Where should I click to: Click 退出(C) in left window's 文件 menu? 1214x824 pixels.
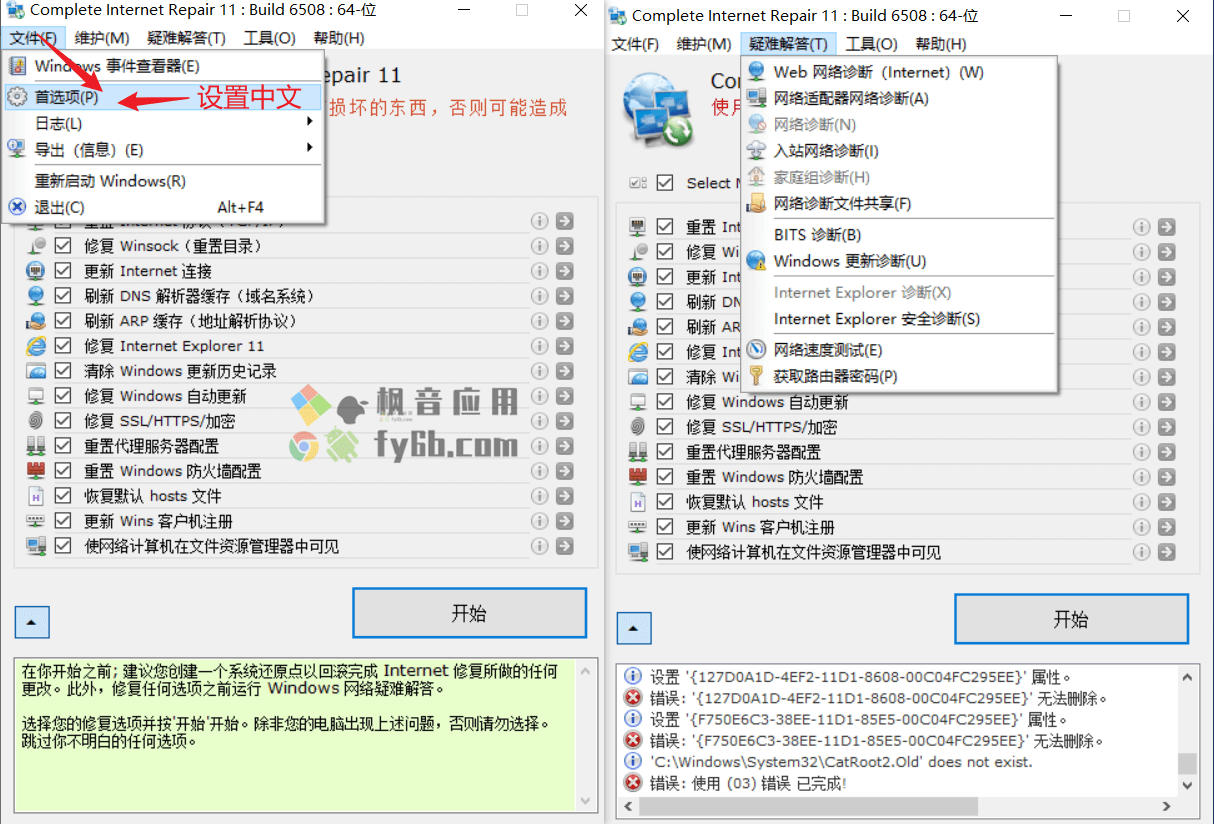(x=163, y=207)
